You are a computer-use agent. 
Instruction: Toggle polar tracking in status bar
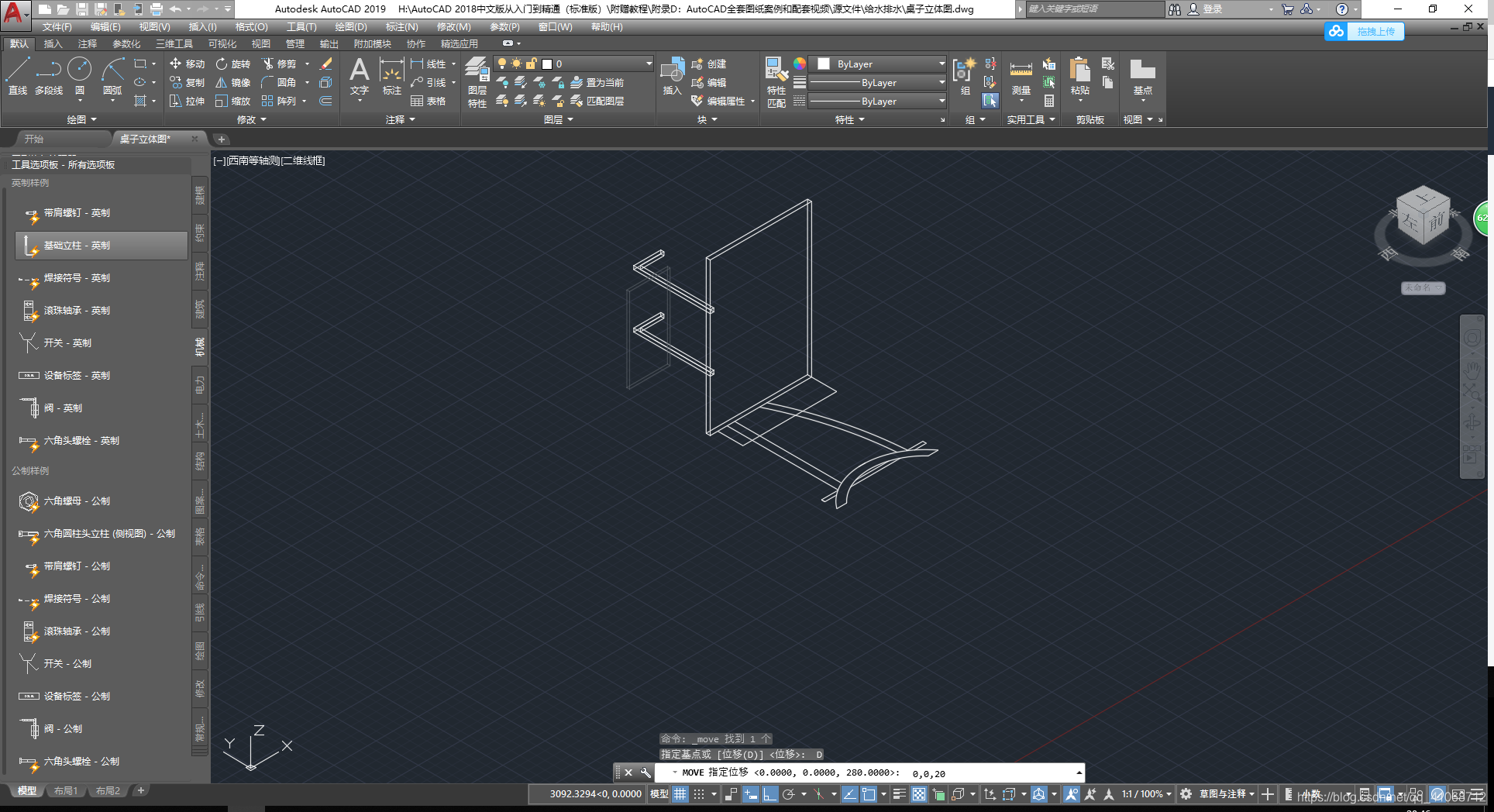coord(789,794)
